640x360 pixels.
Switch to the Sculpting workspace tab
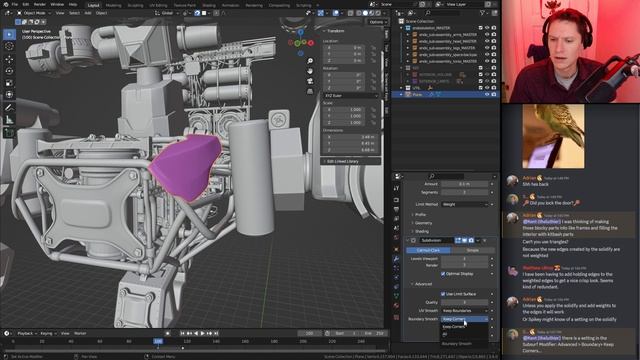click(135, 5)
